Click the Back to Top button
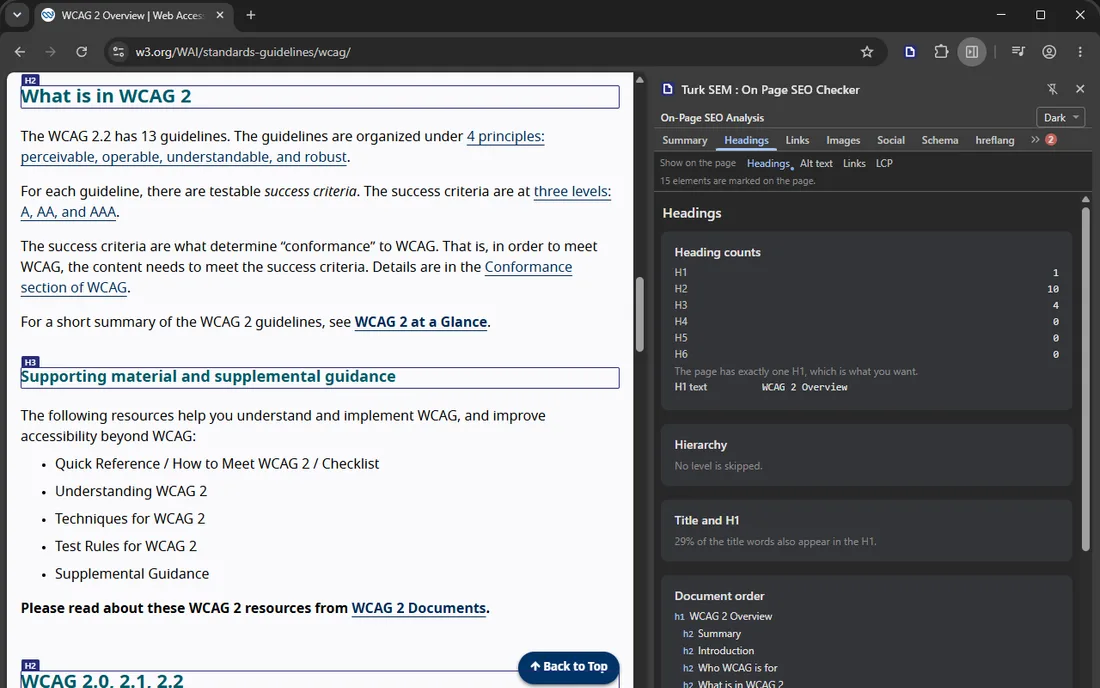1100x688 pixels. tap(568, 667)
